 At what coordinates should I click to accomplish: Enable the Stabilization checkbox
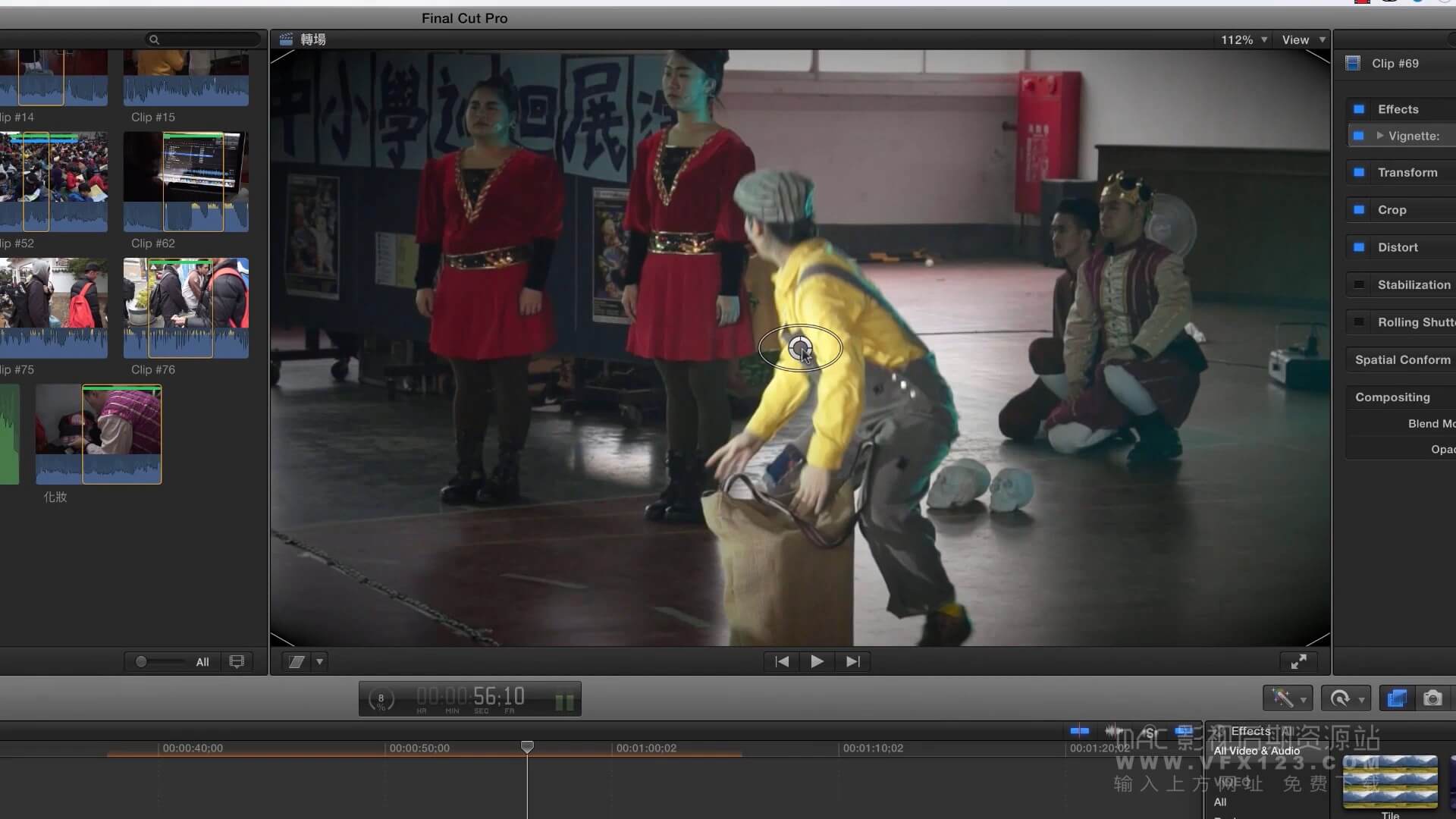coord(1359,284)
